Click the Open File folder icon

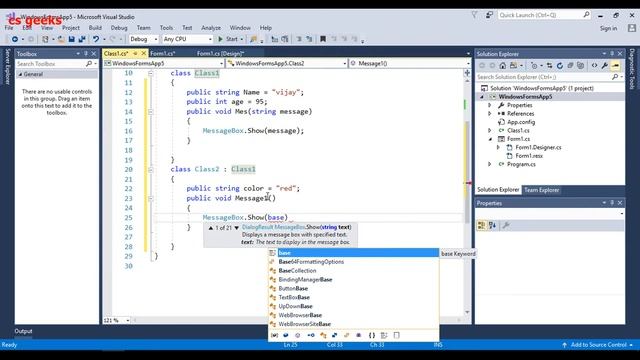(61, 39)
